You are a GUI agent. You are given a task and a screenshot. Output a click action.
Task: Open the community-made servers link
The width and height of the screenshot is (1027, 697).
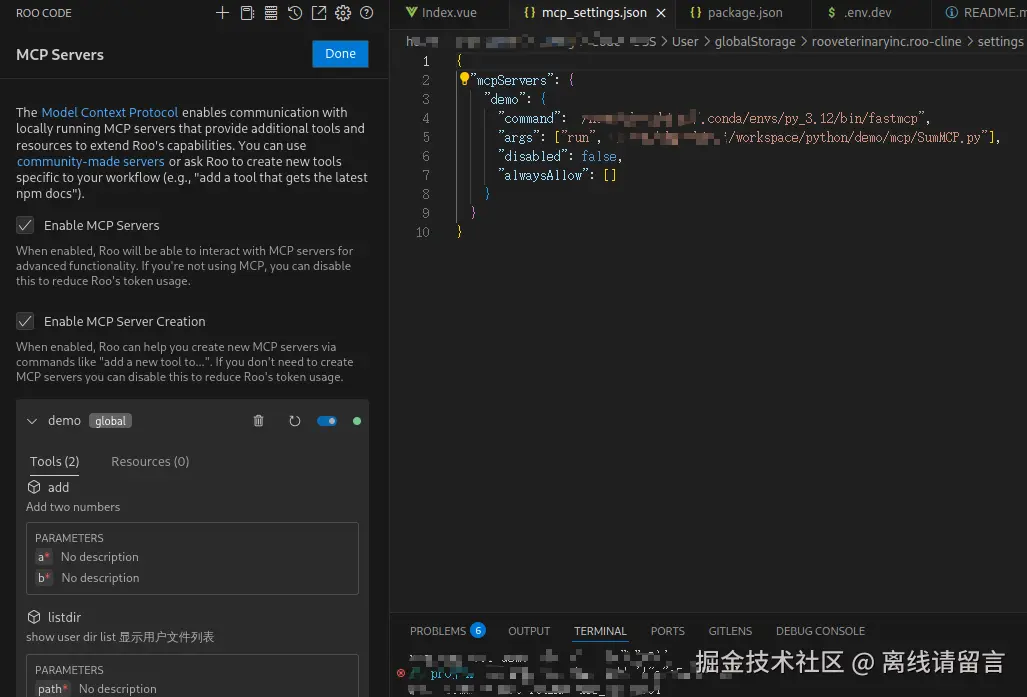click(90, 161)
